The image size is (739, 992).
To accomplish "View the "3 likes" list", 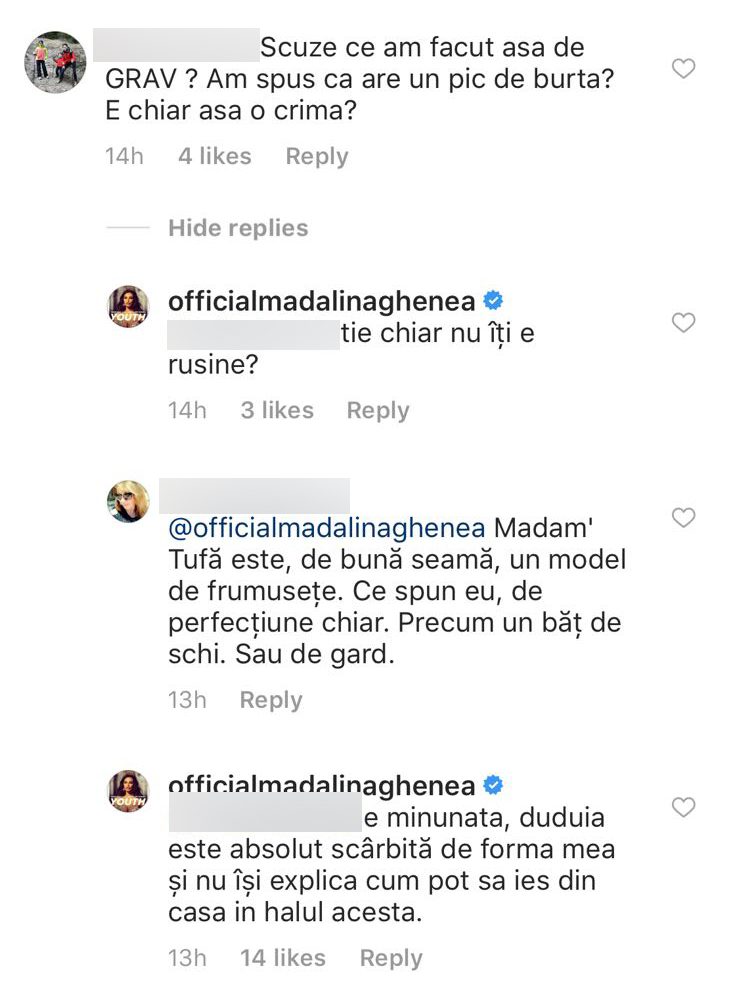I will tap(277, 411).
